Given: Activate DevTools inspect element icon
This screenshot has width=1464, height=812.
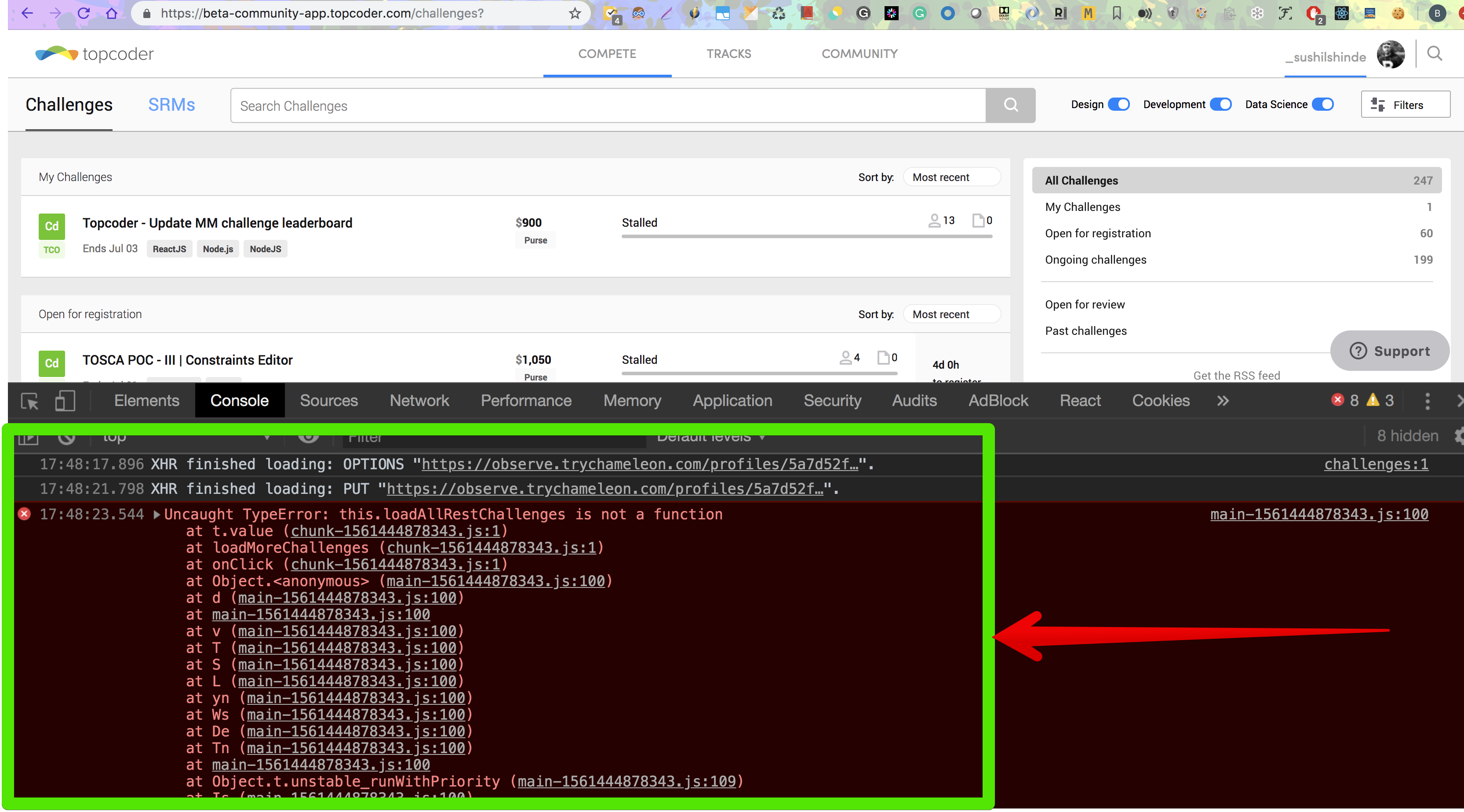Looking at the screenshot, I should point(29,401).
